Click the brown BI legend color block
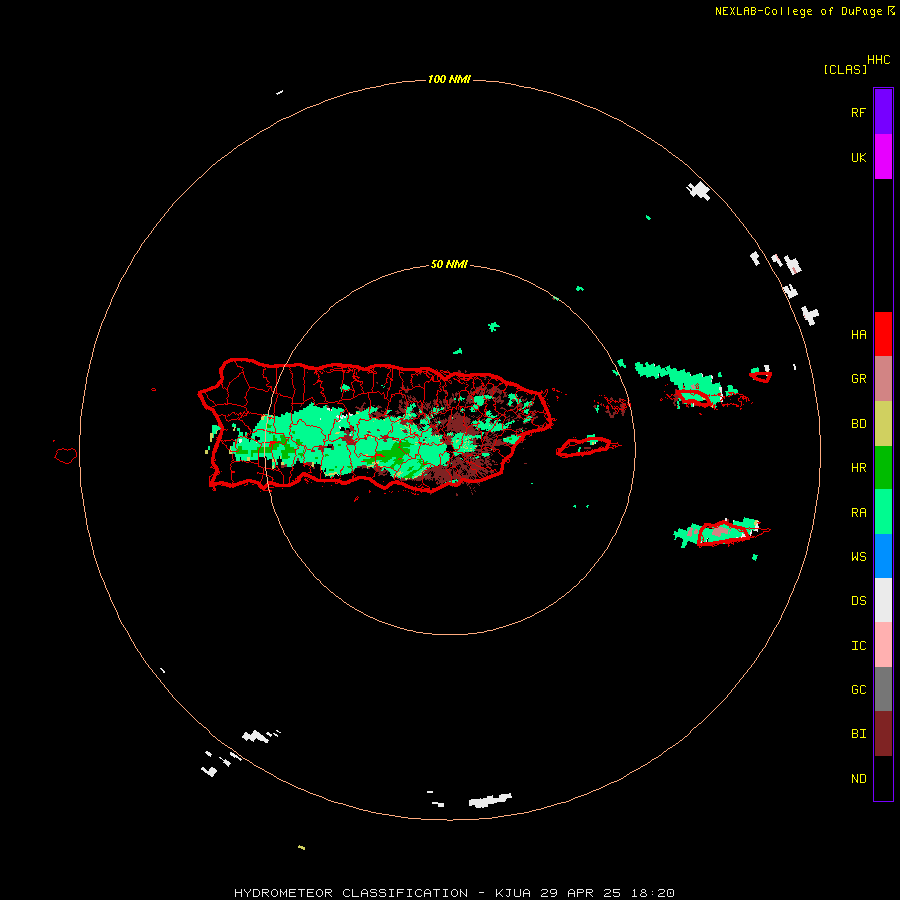This screenshot has width=900, height=900. coord(883,734)
